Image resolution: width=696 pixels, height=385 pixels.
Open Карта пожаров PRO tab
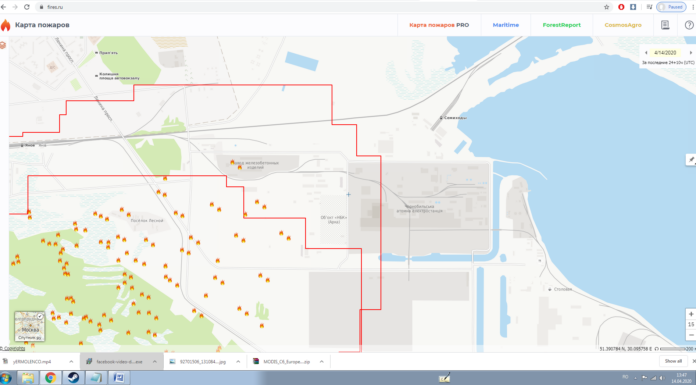(x=439, y=25)
